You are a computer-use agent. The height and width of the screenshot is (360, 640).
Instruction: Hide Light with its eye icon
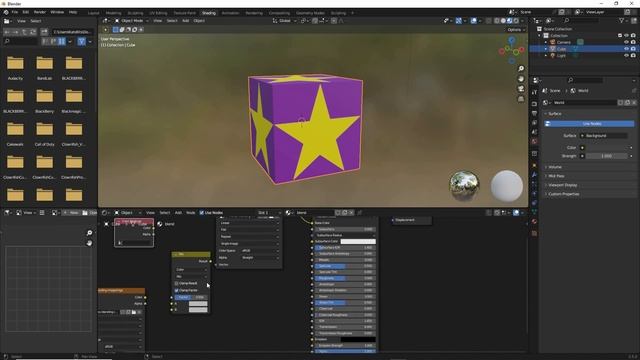(626, 55)
